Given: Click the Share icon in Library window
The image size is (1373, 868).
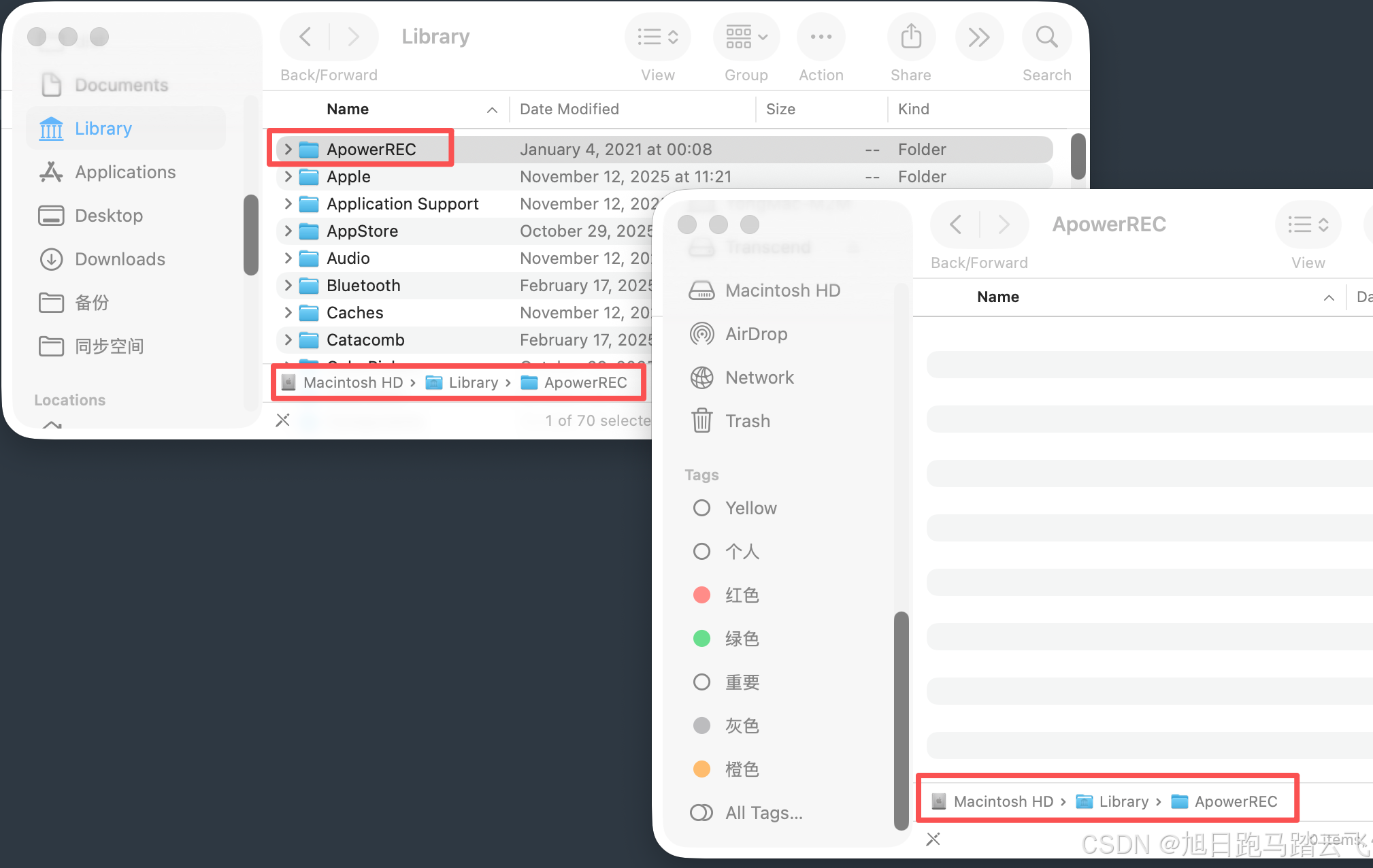Looking at the screenshot, I should [x=911, y=37].
